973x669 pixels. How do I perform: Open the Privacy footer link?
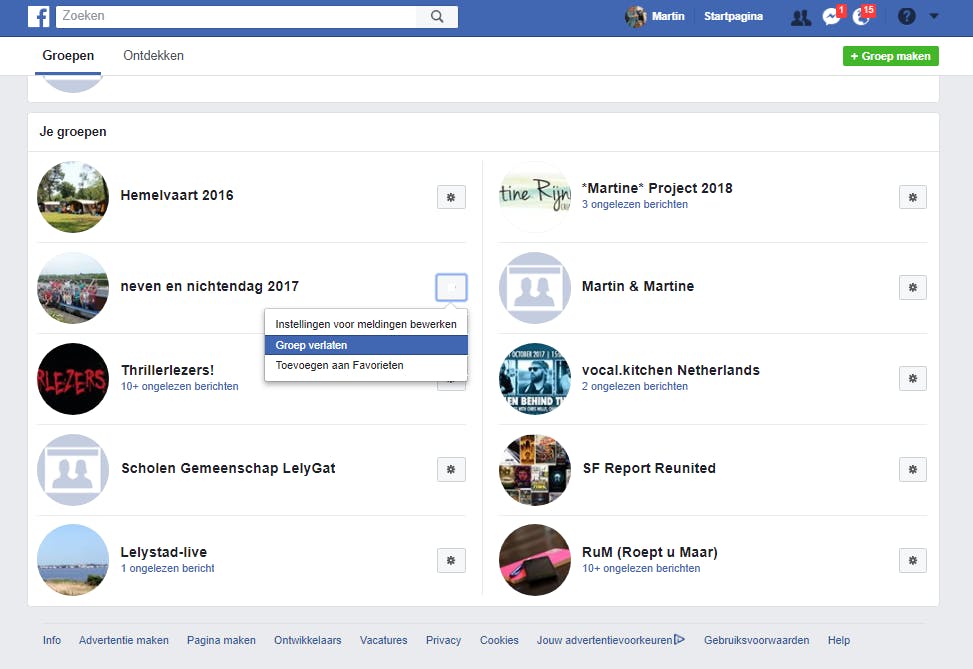pos(443,640)
